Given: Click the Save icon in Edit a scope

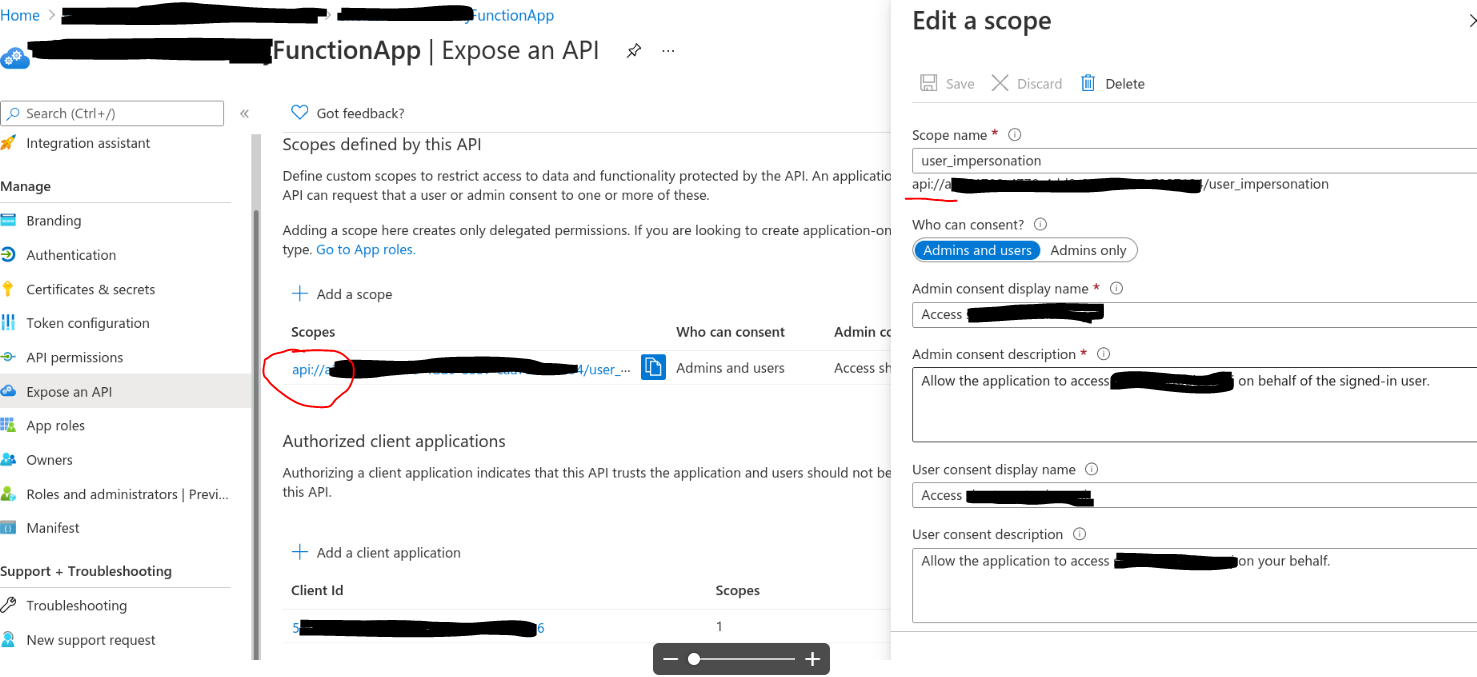Looking at the screenshot, I should 929,83.
